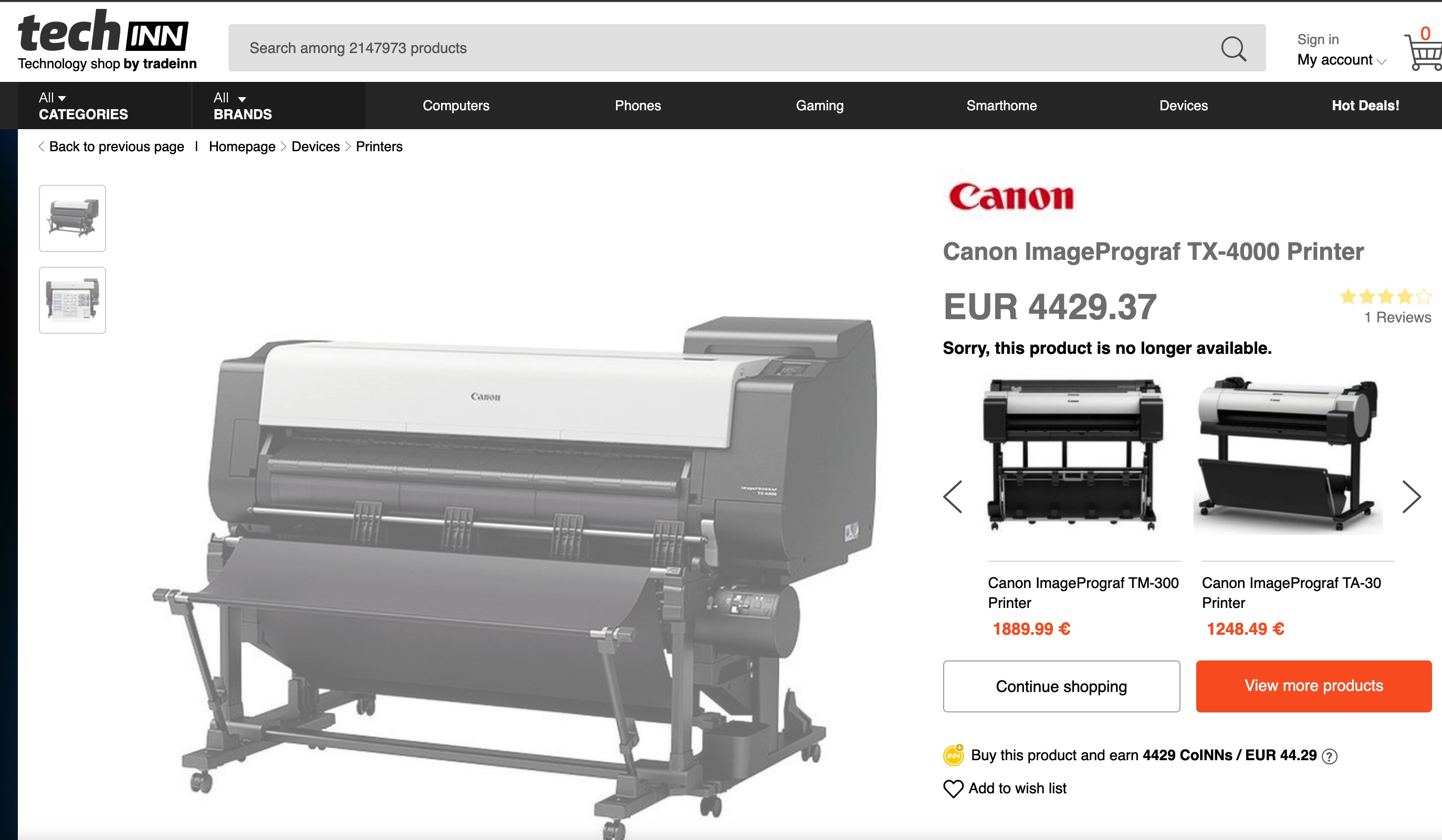Click the TM-300 printer product image
Image resolution: width=1442 pixels, height=840 pixels.
point(1073,455)
